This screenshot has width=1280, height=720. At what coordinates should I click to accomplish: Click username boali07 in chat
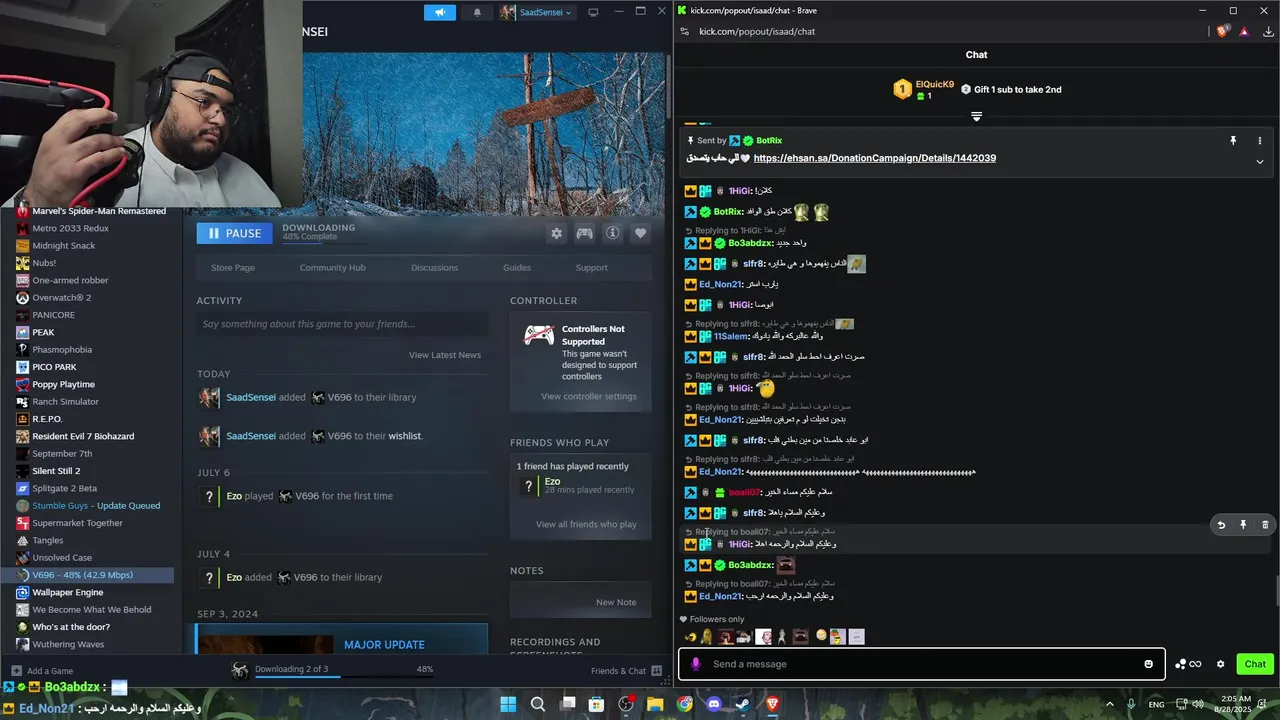744,492
